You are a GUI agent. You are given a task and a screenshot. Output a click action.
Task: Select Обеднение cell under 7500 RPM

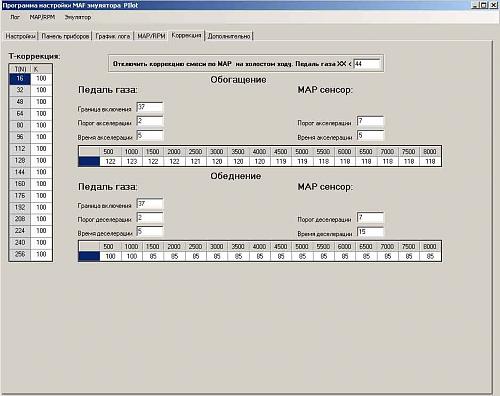pyautogui.click(x=409, y=257)
